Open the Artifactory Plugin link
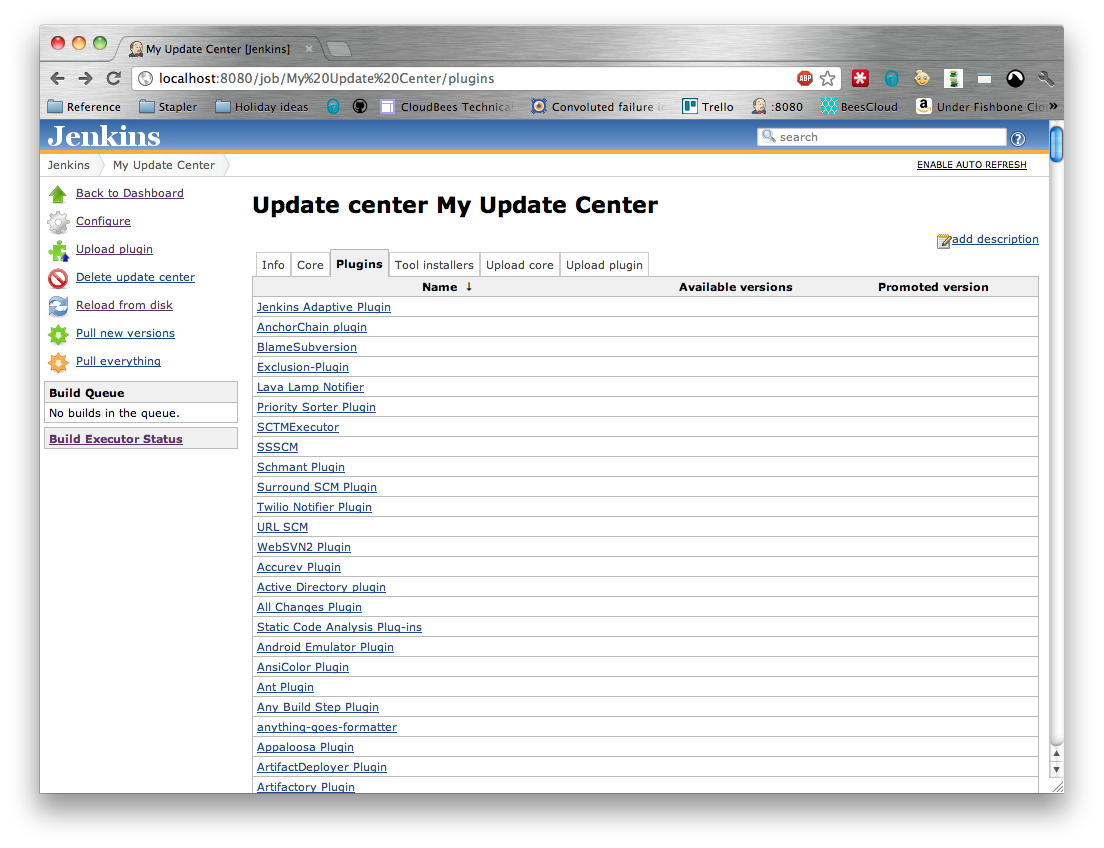This screenshot has height=848, width=1104. click(306, 787)
